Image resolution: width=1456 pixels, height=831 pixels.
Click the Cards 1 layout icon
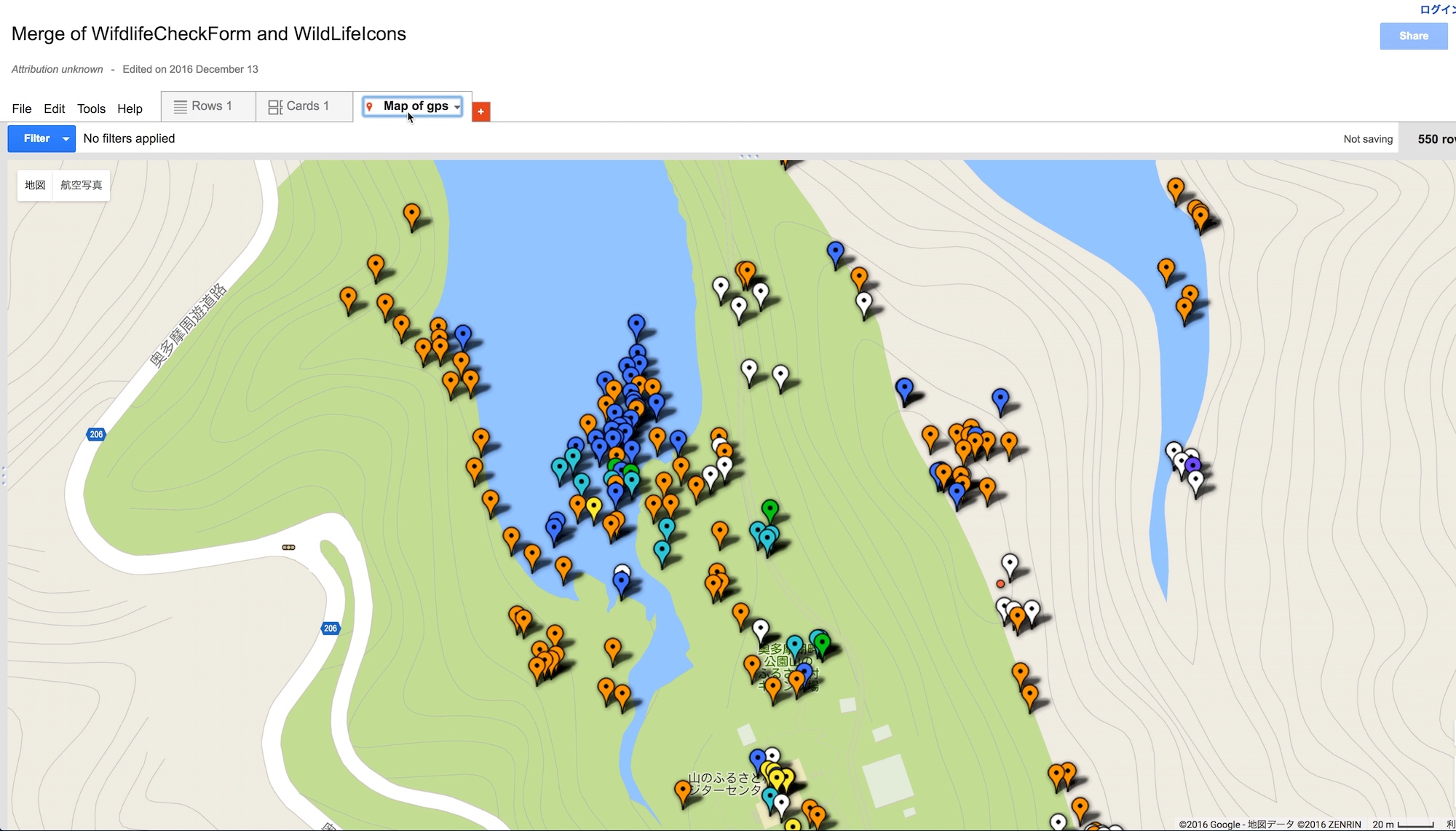click(275, 107)
